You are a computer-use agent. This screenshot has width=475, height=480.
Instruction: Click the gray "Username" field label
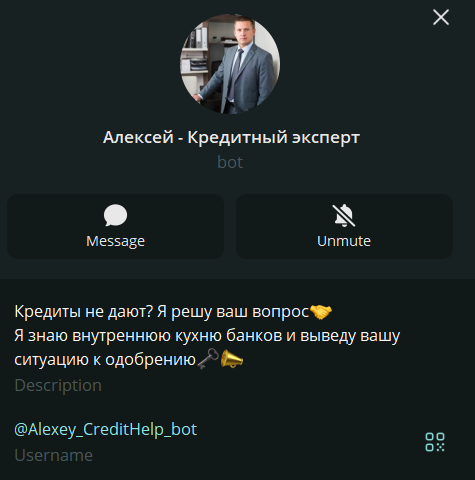coord(53,455)
